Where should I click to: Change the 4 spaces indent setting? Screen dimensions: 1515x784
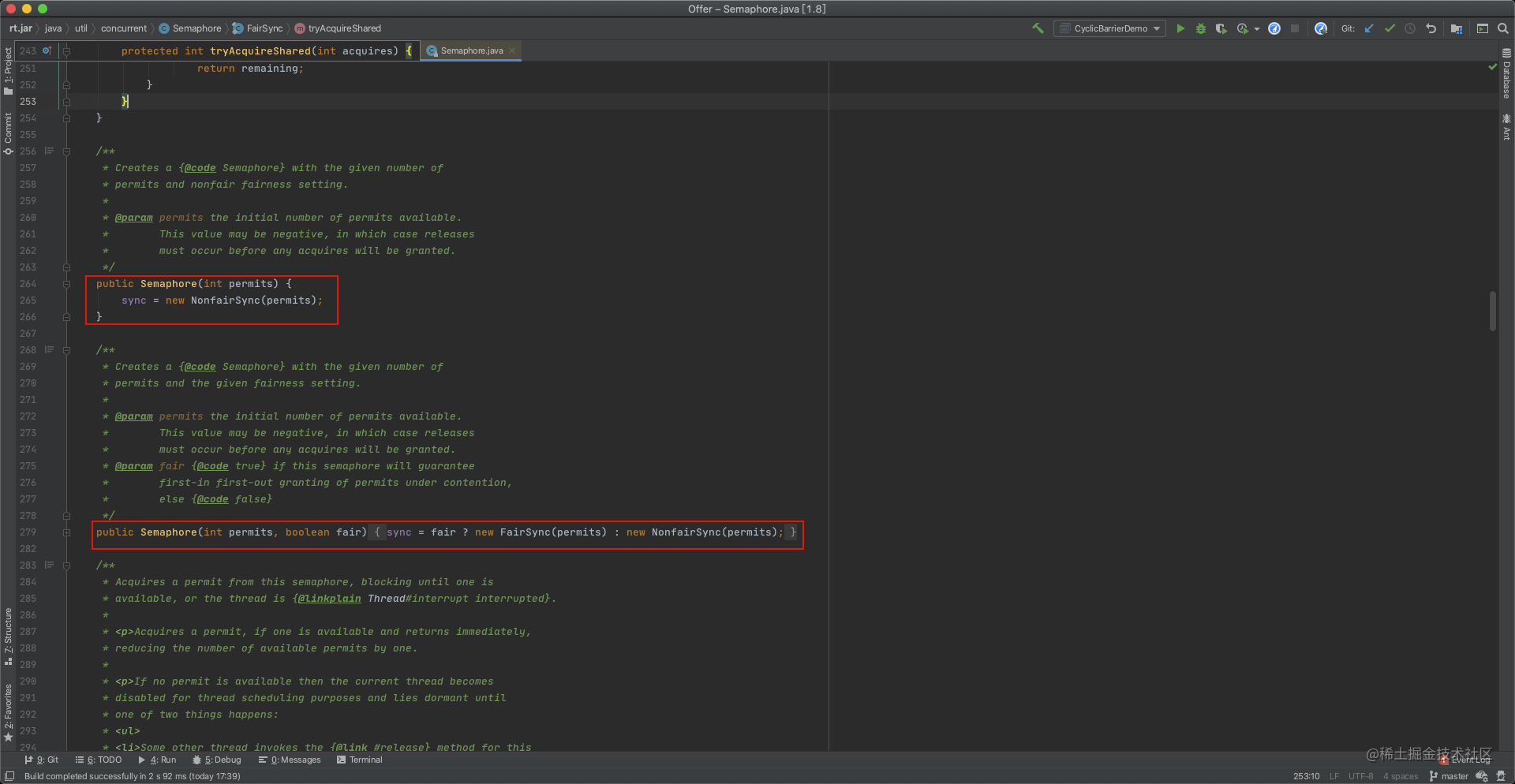(1400, 776)
